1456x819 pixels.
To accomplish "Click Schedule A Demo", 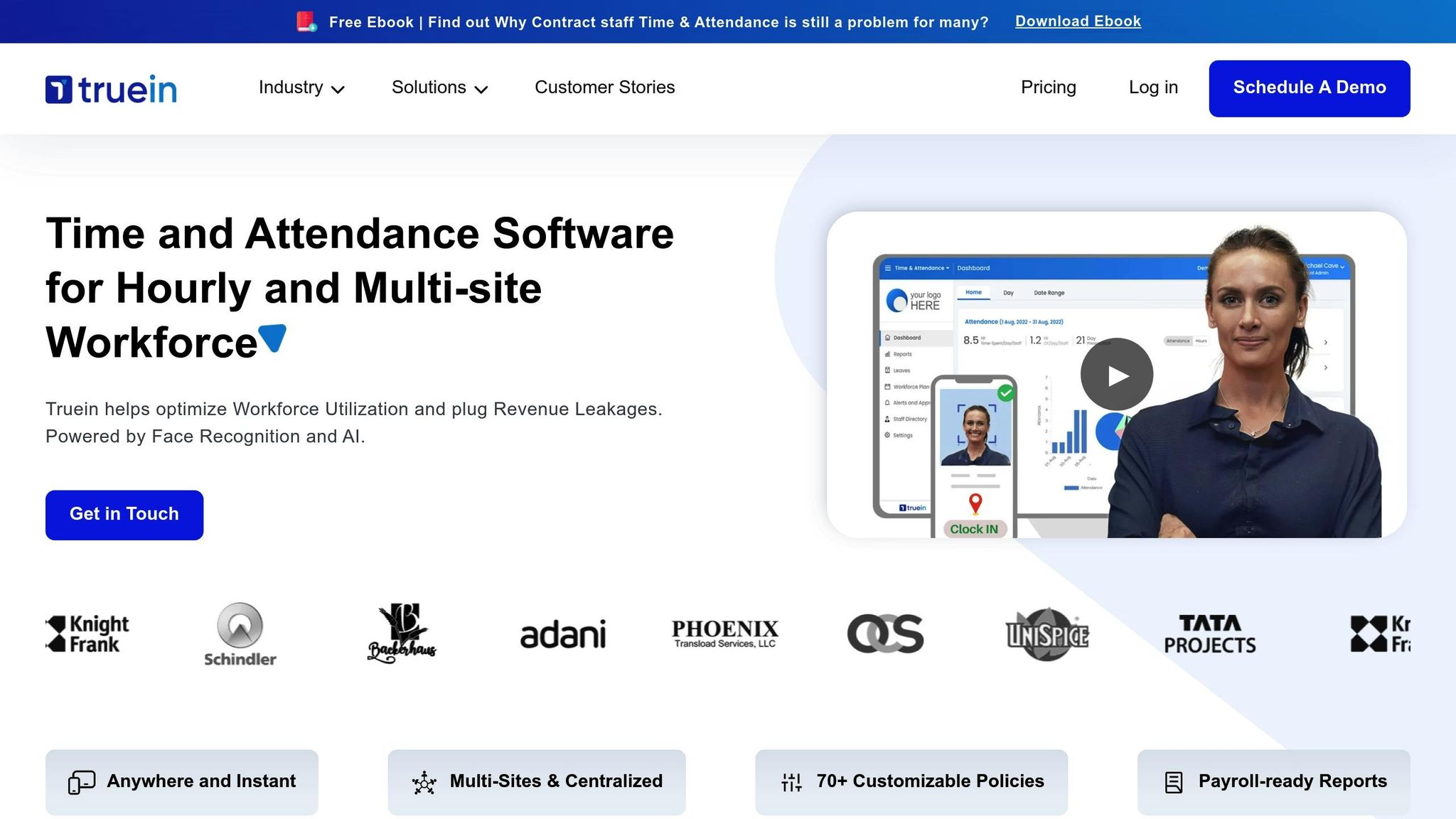I will click(x=1309, y=87).
